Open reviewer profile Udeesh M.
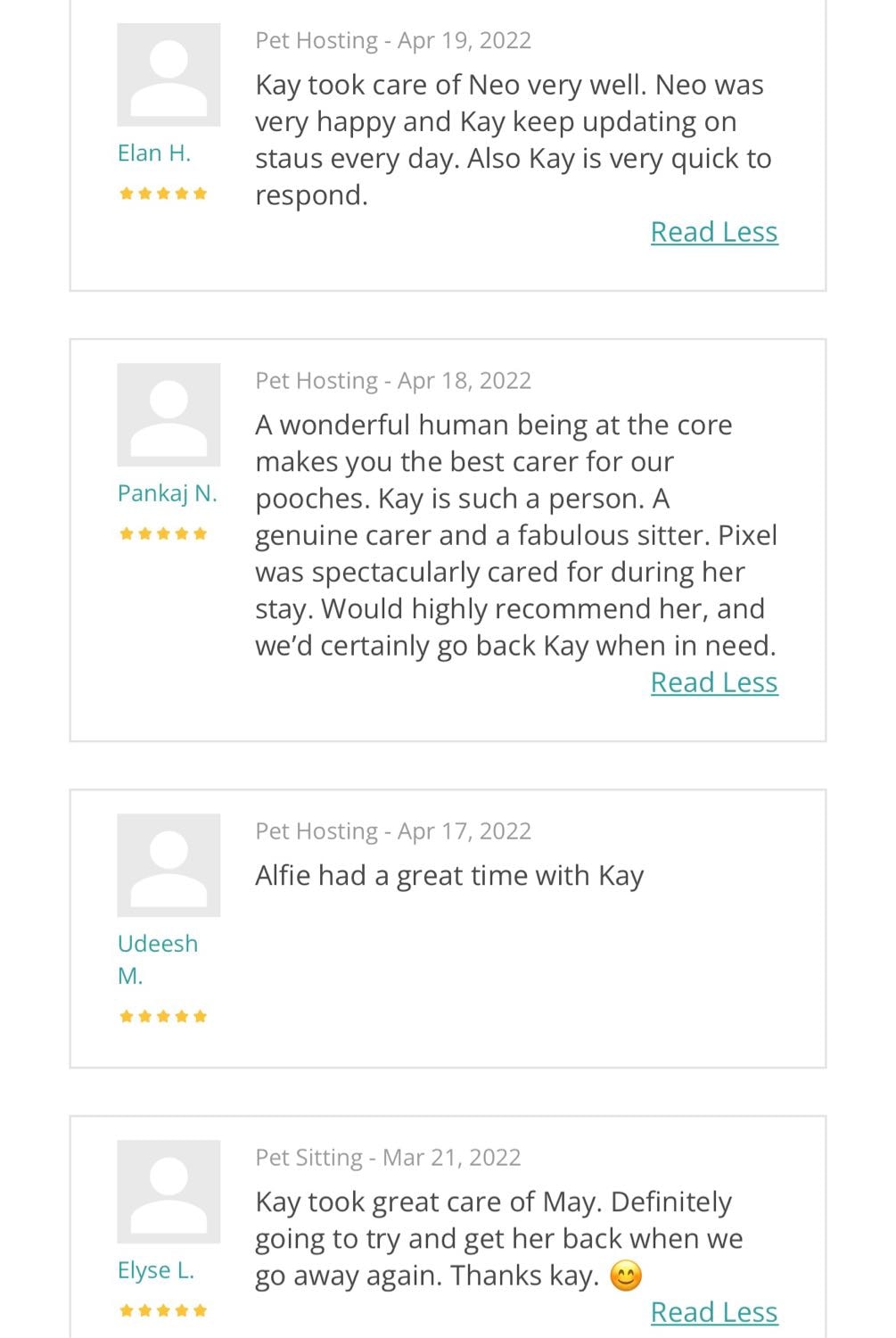Viewport: 896px width, 1338px height. tap(157, 959)
